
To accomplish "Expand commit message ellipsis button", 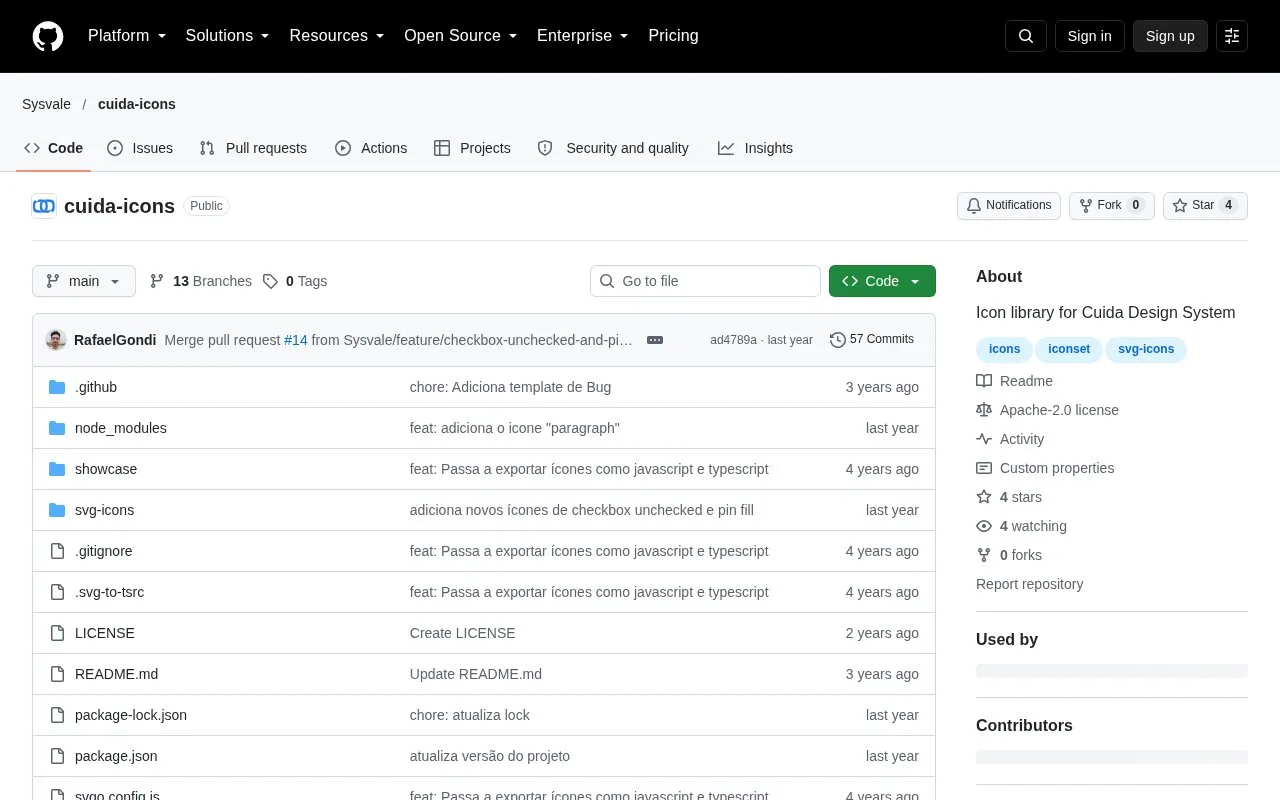I will tap(655, 340).
